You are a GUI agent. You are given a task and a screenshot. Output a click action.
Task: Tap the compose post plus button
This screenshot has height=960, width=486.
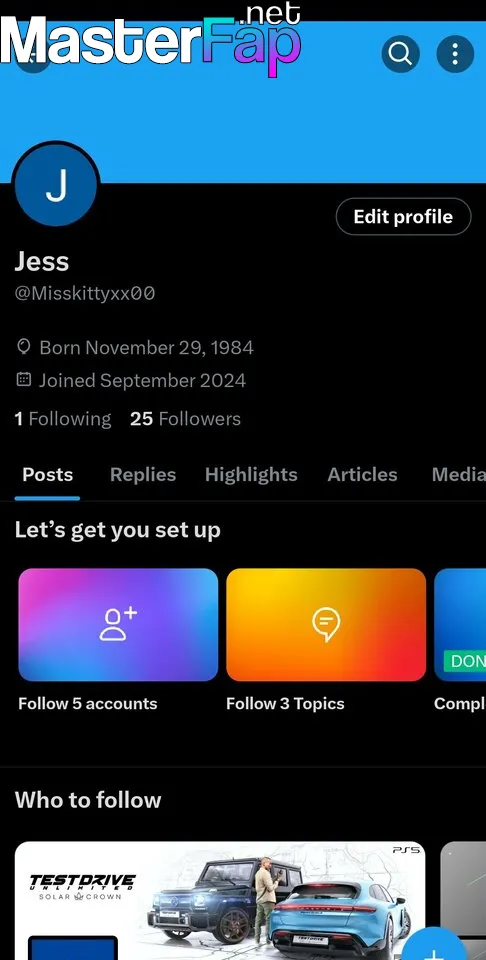(433, 946)
